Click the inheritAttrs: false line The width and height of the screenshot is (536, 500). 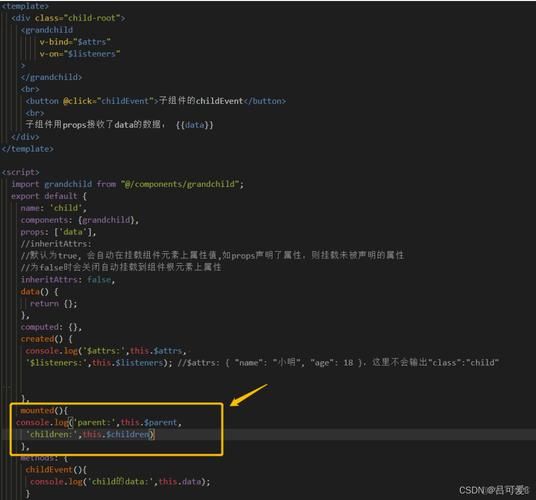(68, 280)
